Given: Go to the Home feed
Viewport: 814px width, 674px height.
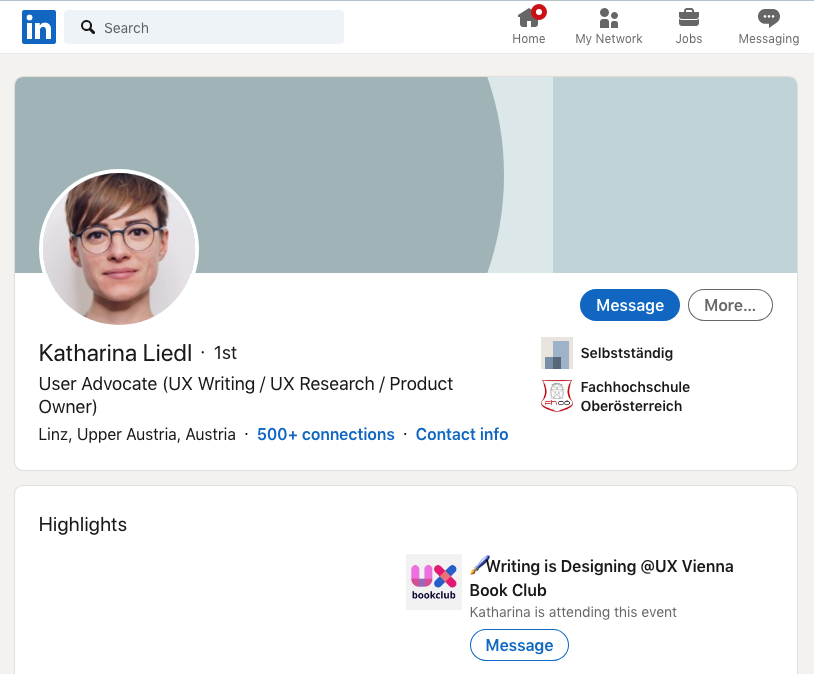Looking at the screenshot, I should tap(528, 27).
